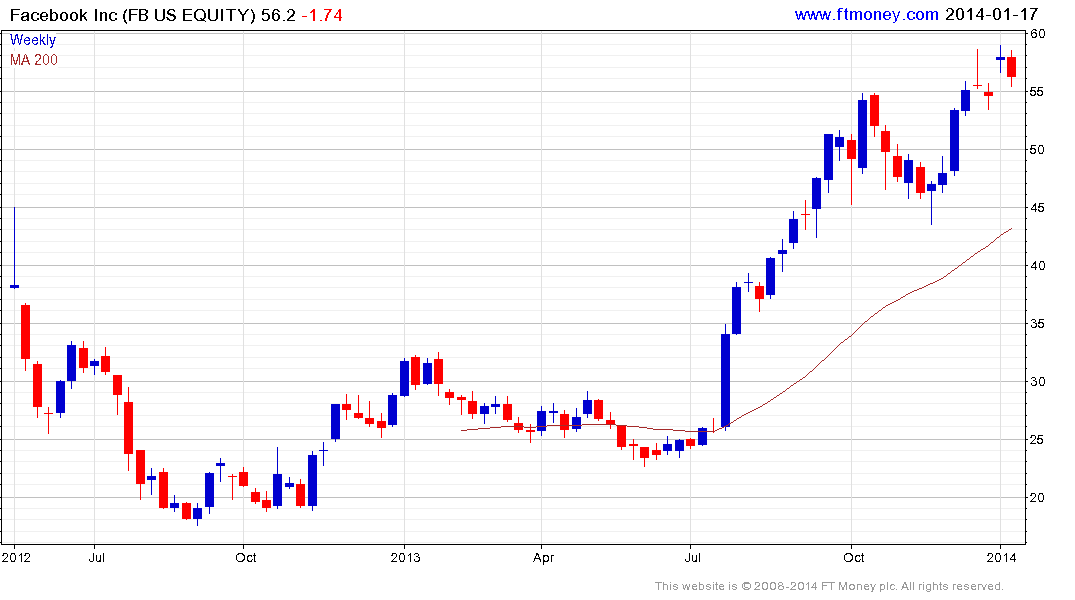The height and width of the screenshot is (600, 1075).
Task: Click the y-axis label 40
Action: (x=1038, y=266)
